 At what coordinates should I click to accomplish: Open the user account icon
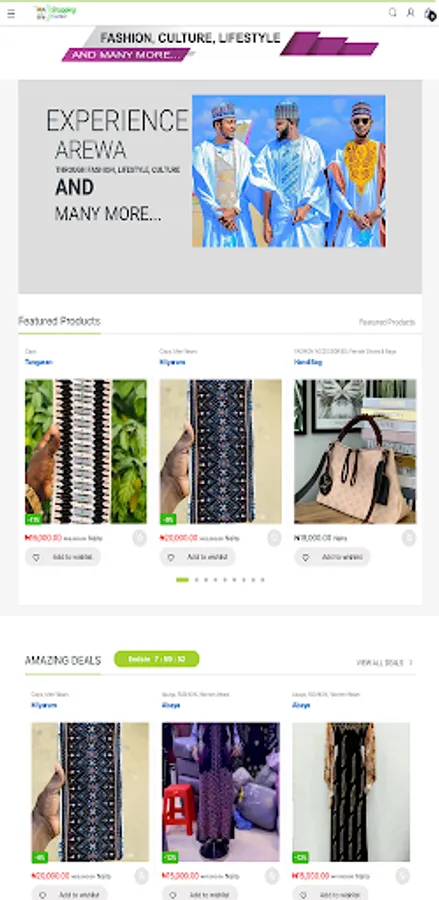(410, 13)
